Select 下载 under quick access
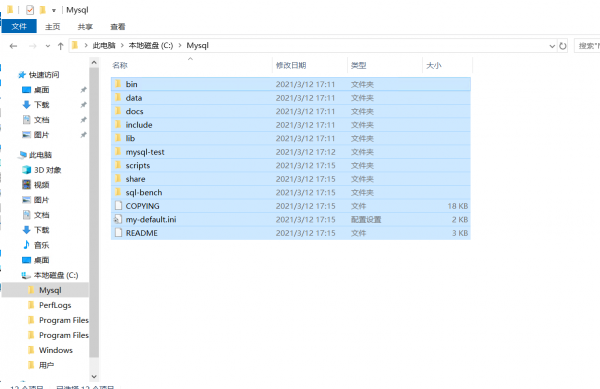 tap(36, 105)
